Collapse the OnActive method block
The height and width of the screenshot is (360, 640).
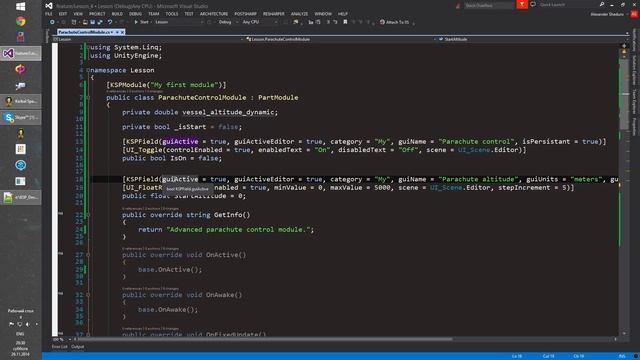pyautogui.click(x=88, y=255)
